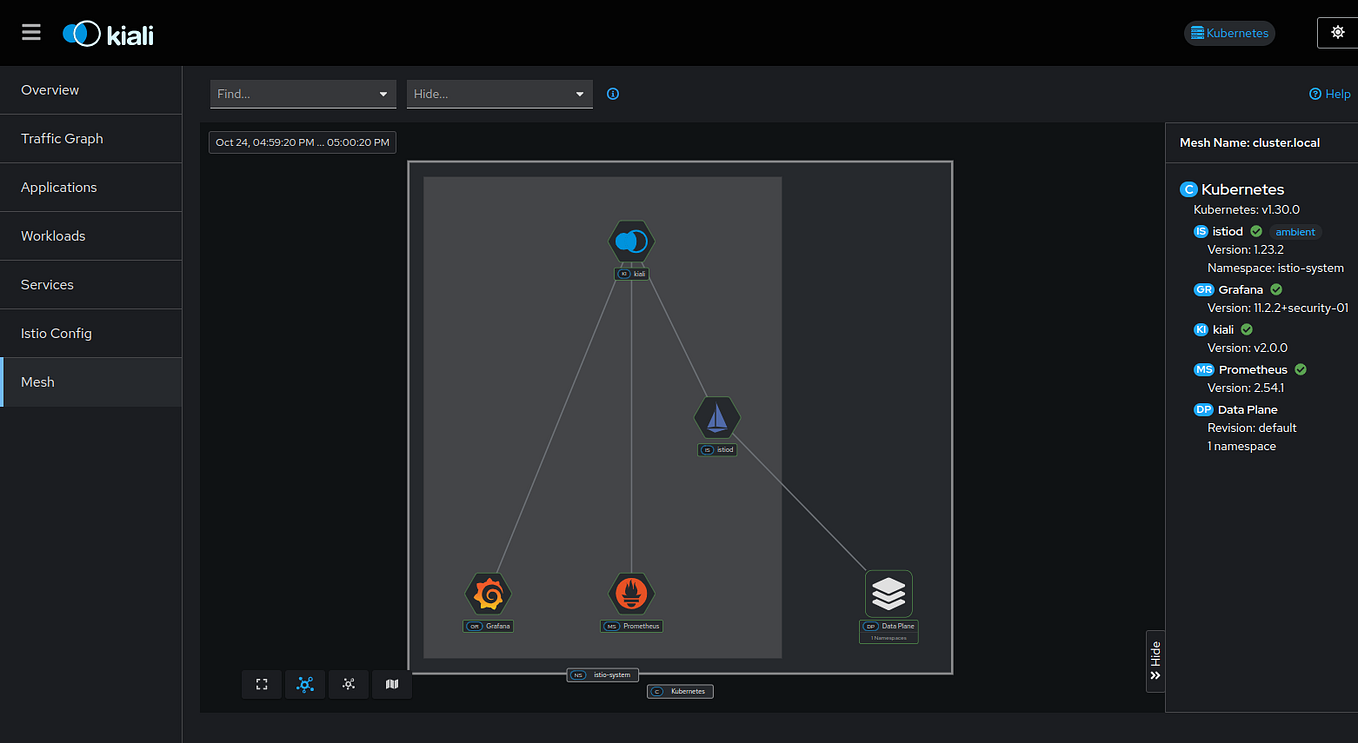Expand the hamburger menu at top left
1358x743 pixels.
click(30, 32)
